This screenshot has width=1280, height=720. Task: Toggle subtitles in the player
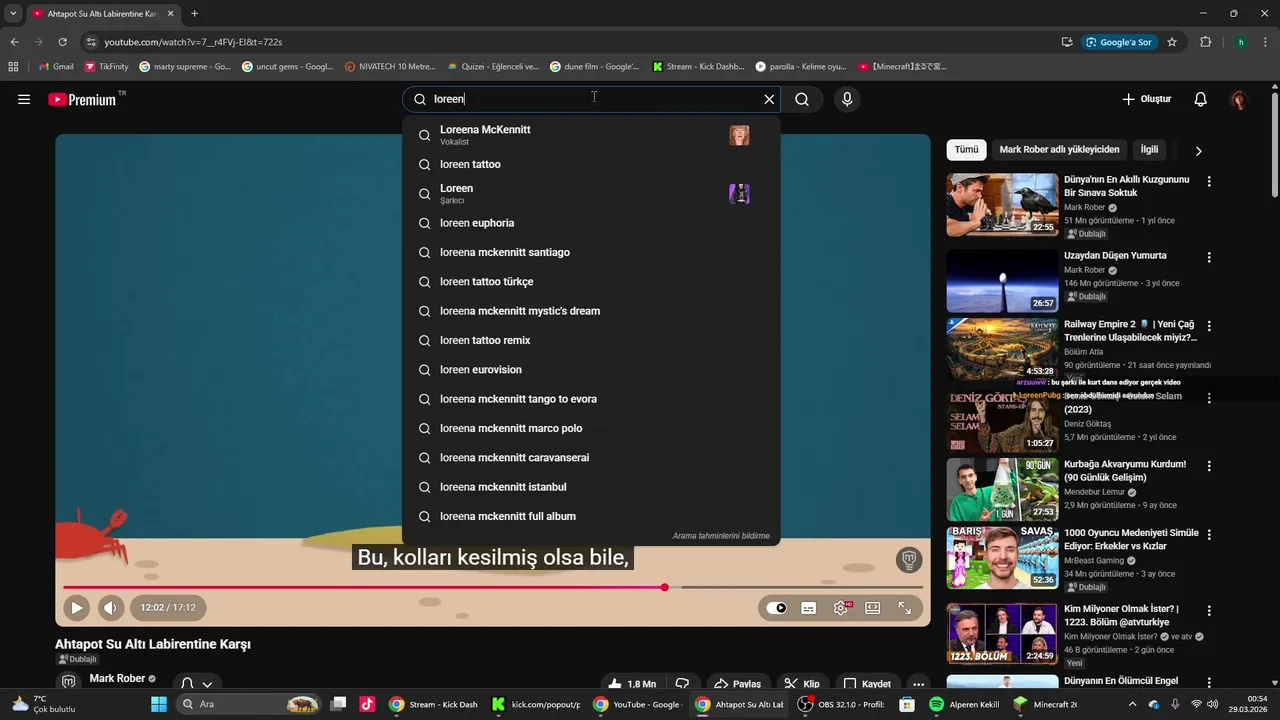[x=809, y=607]
